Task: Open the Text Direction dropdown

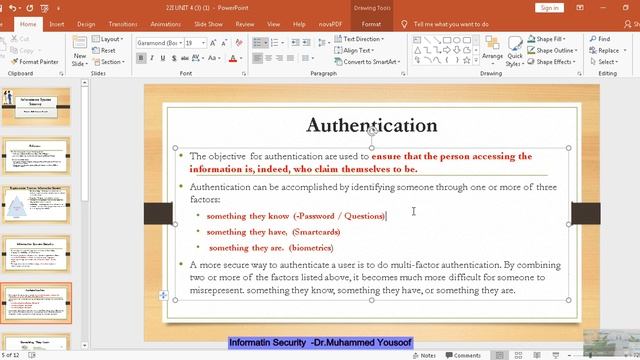Action: coord(359,39)
